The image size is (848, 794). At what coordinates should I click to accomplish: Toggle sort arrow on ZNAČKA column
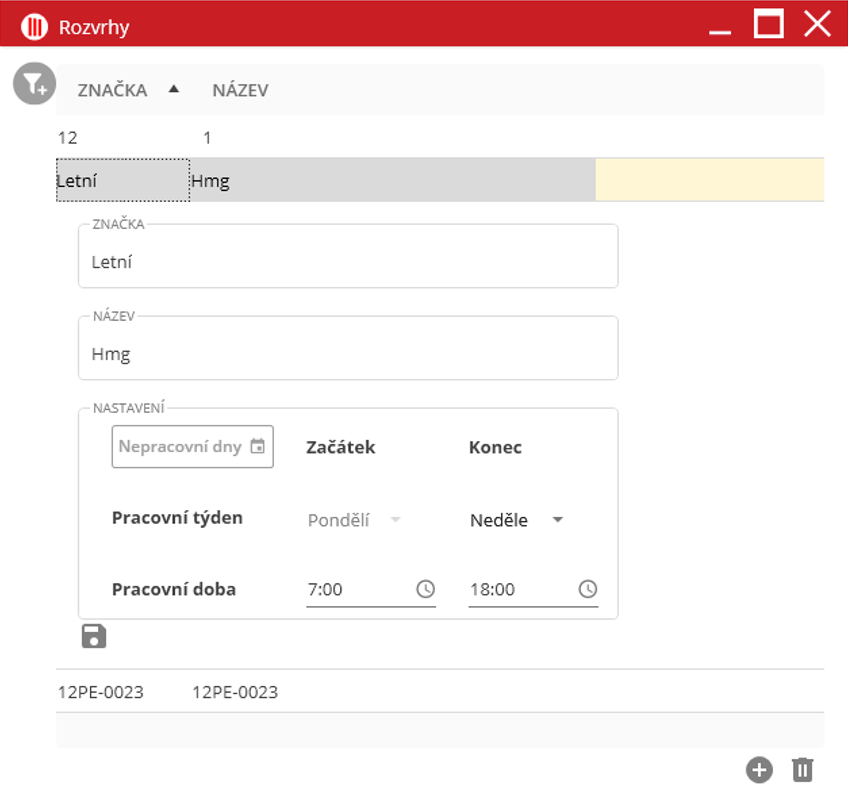tap(174, 89)
